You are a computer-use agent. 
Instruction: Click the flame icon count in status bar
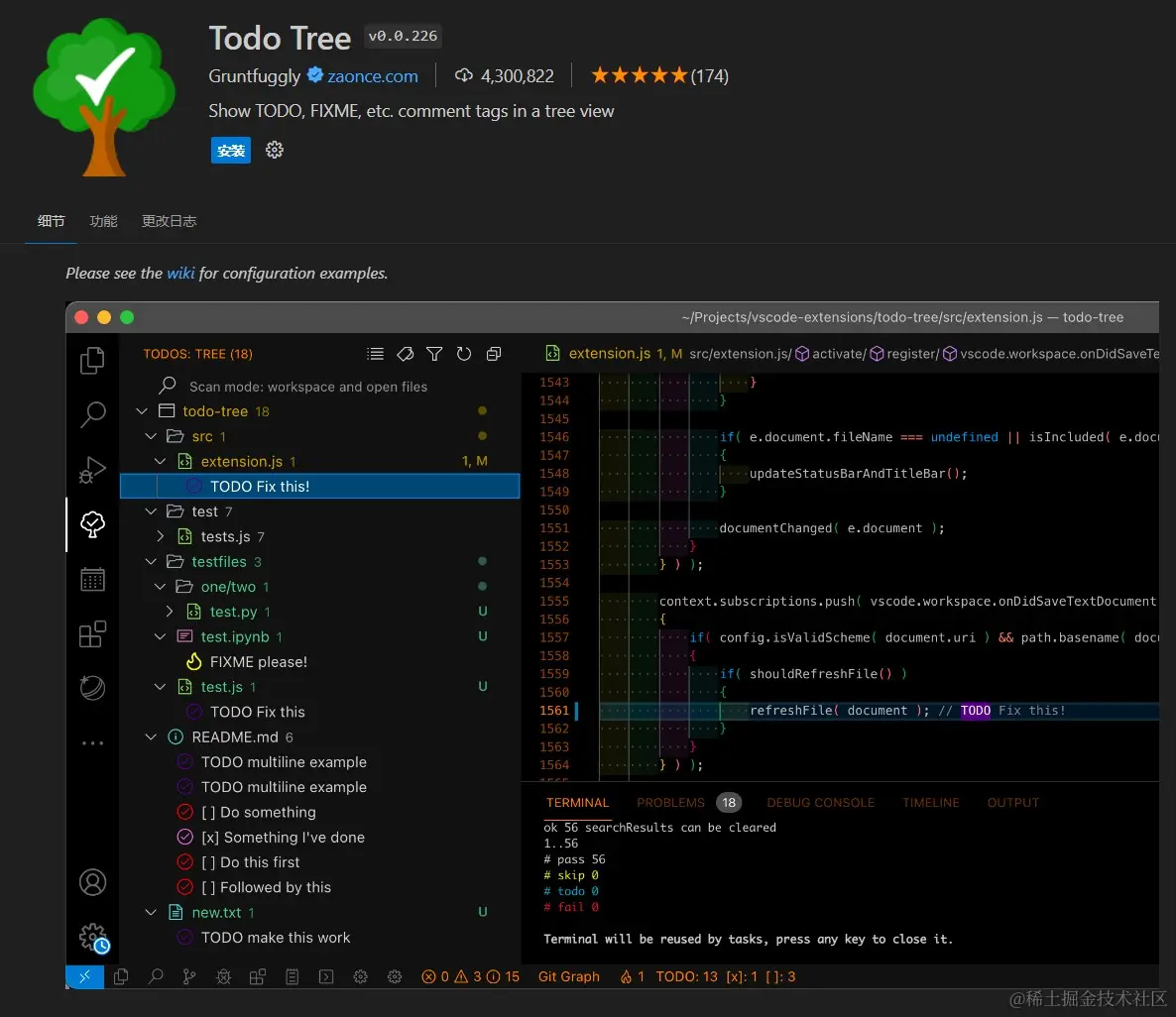coord(632,976)
